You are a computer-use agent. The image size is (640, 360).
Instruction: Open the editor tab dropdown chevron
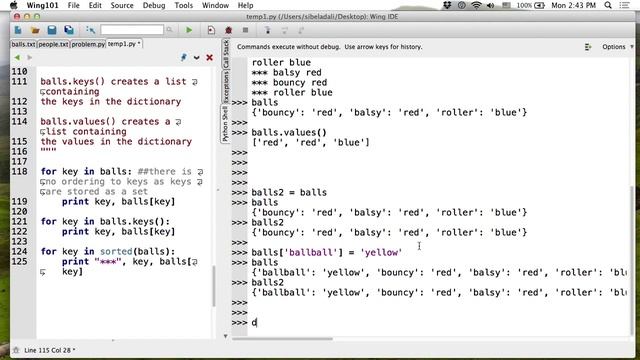(x=197, y=58)
